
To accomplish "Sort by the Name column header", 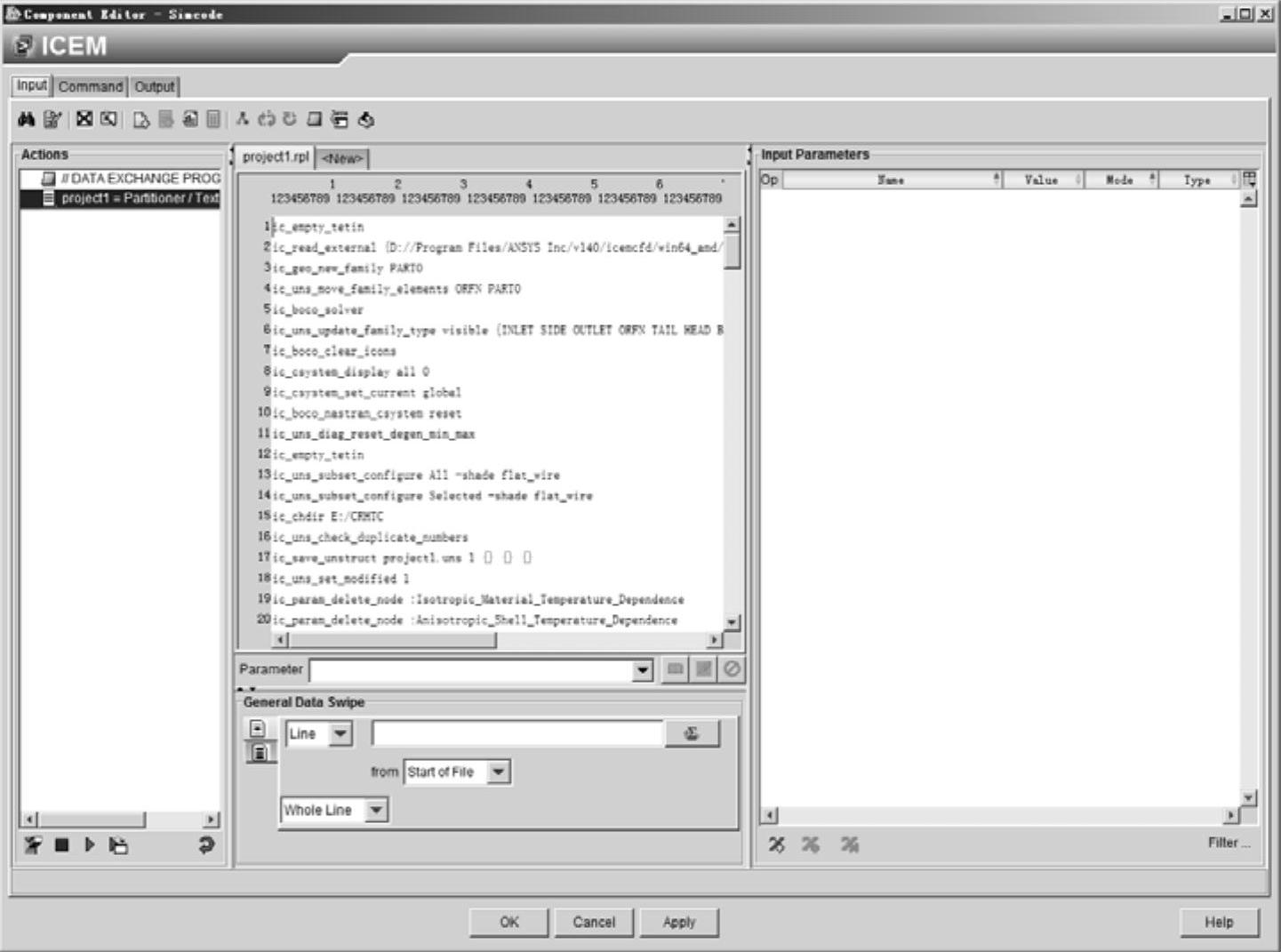I will (x=892, y=180).
